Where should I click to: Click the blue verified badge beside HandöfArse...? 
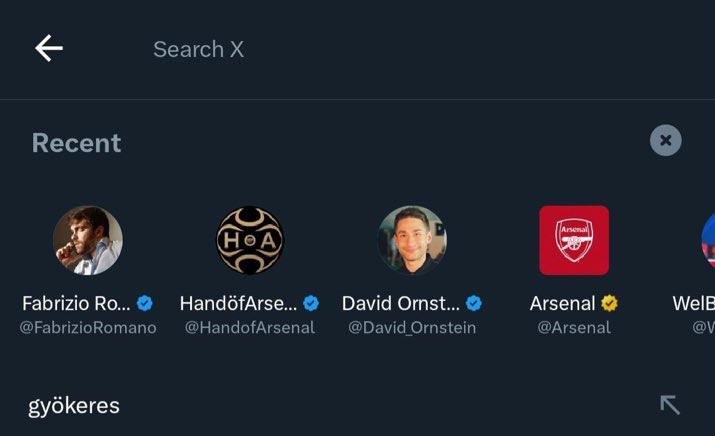[x=311, y=303]
